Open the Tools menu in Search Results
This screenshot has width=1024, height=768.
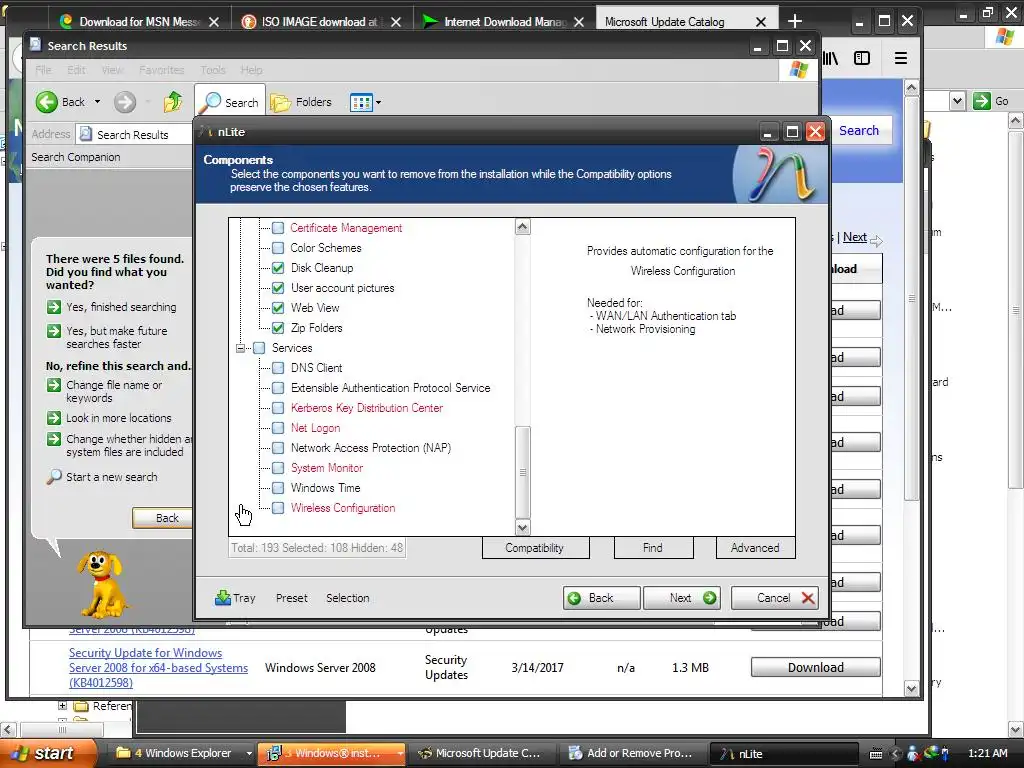pyautogui.click(x=213, y=70)
